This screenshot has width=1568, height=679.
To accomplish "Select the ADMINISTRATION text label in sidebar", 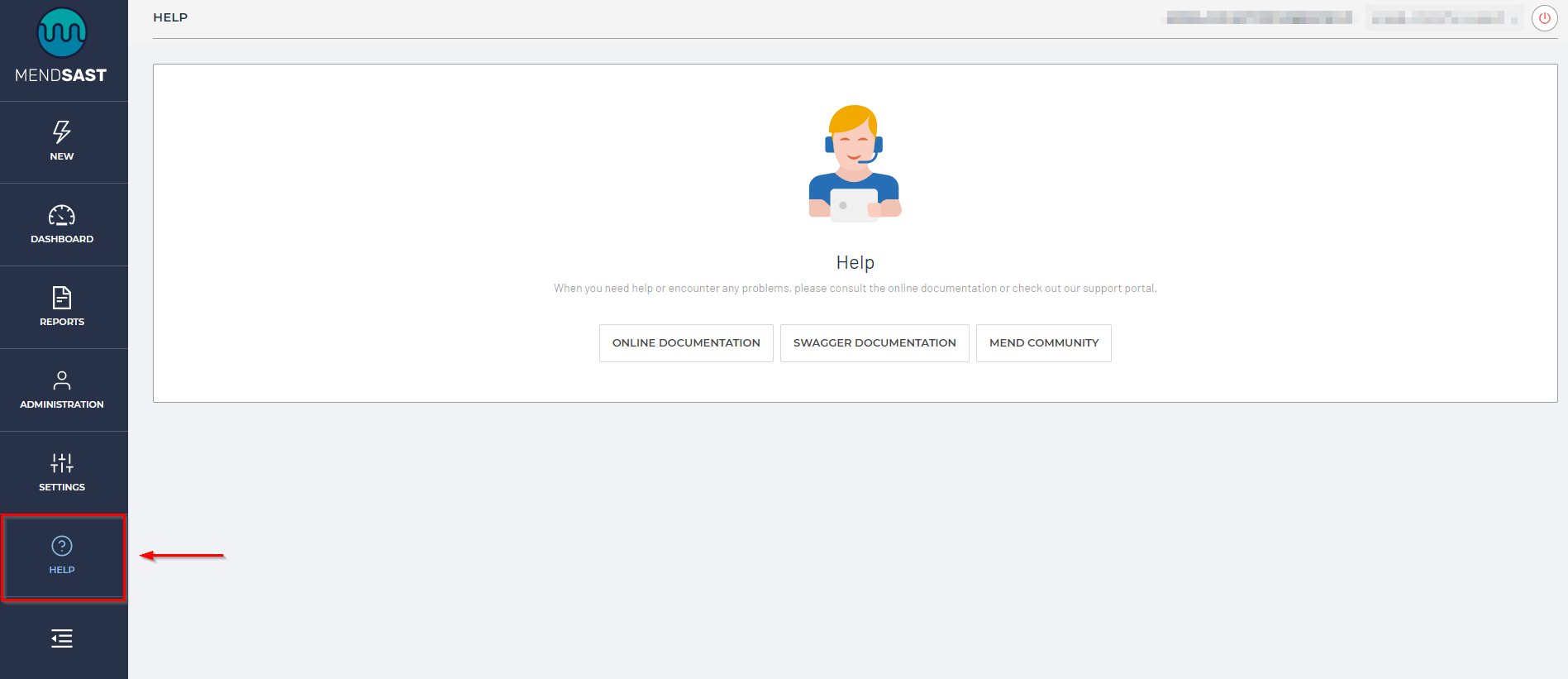I will point(62,404).
